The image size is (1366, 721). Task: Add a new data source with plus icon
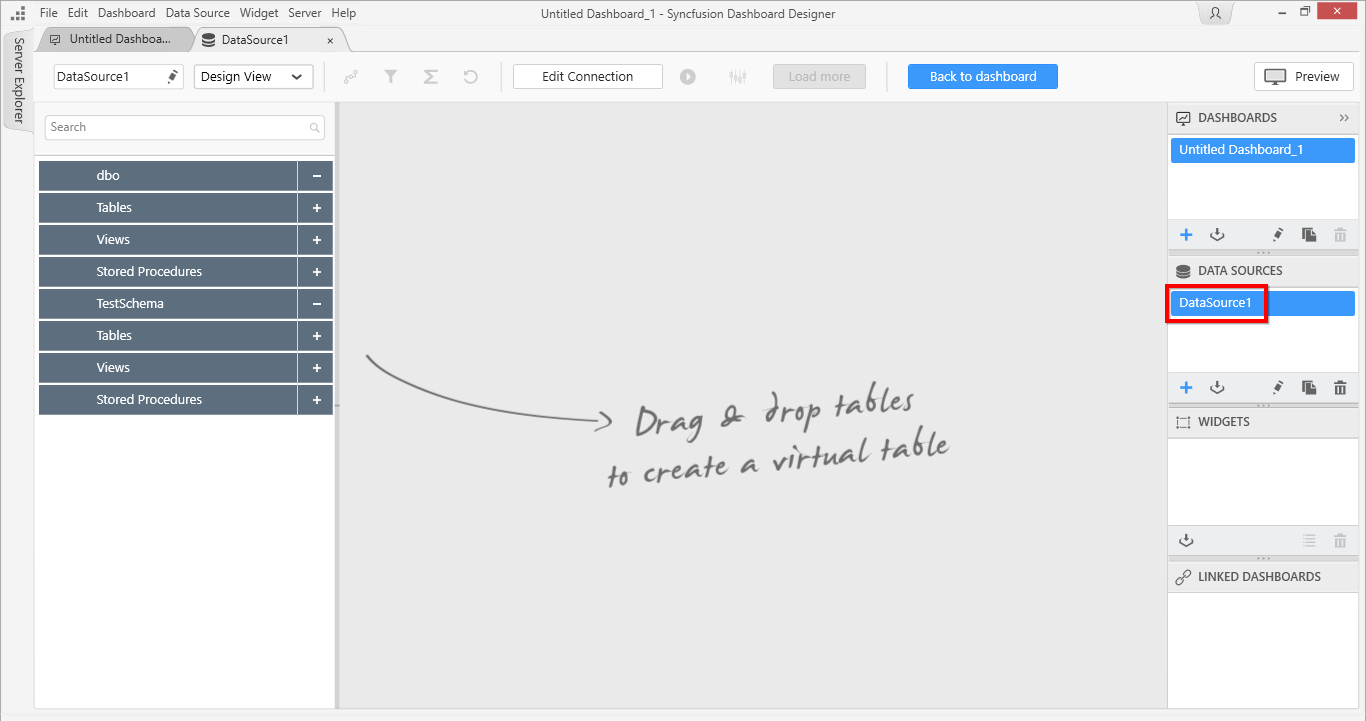[x=1186, y=388]
